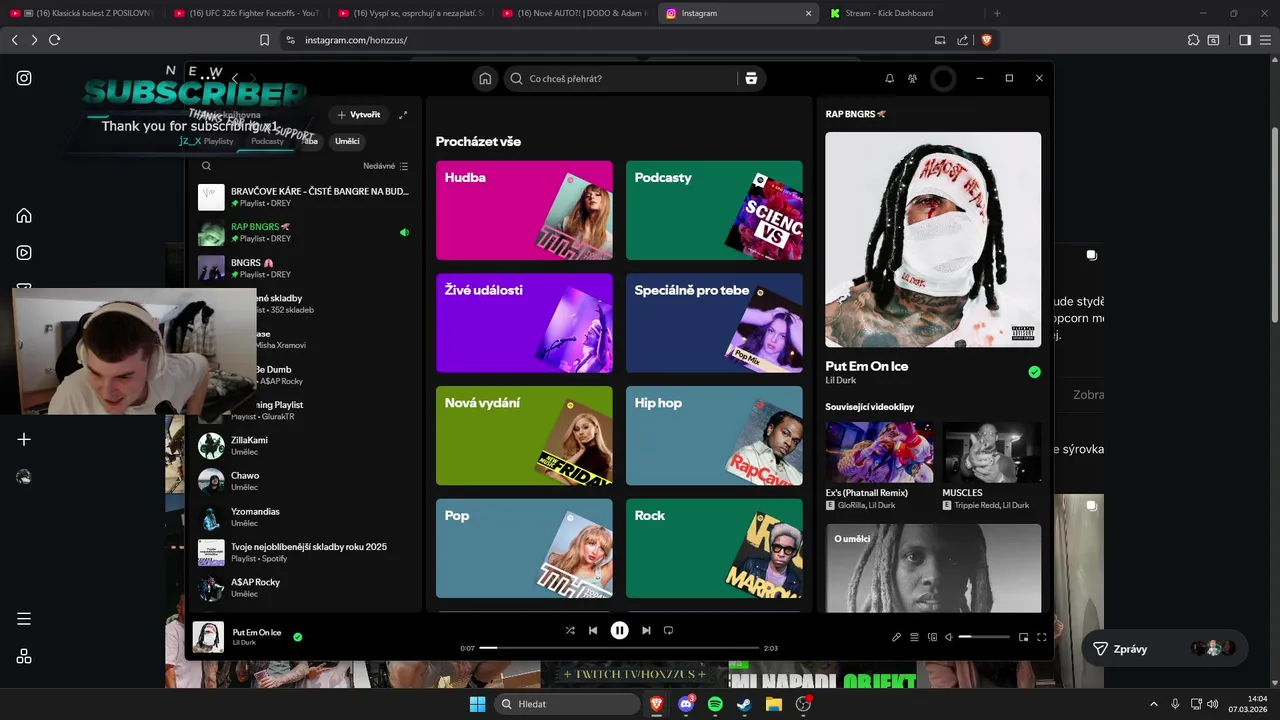Click the Vytvořit create button
Viewport: 1280px width, 720px height.
tap(357, 115)
